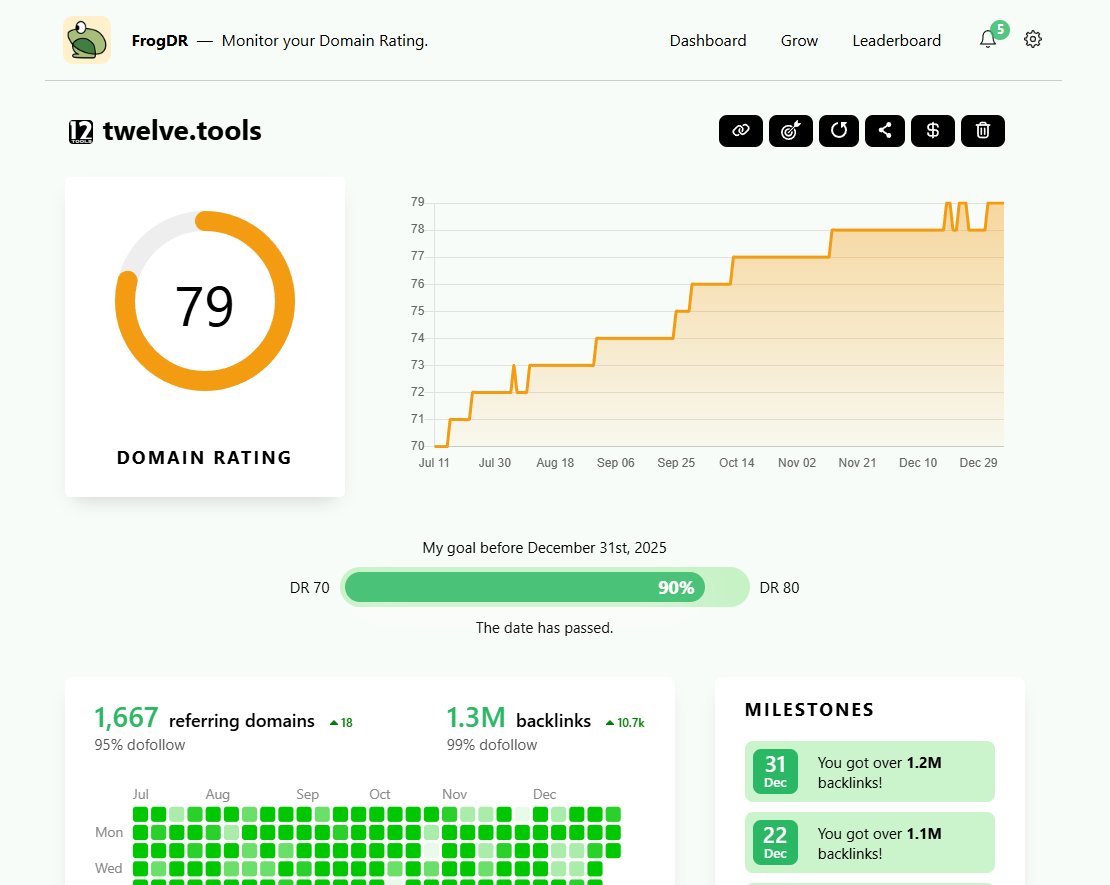Open the notifications bell icon
The image size is (1110, 885).
988,40
